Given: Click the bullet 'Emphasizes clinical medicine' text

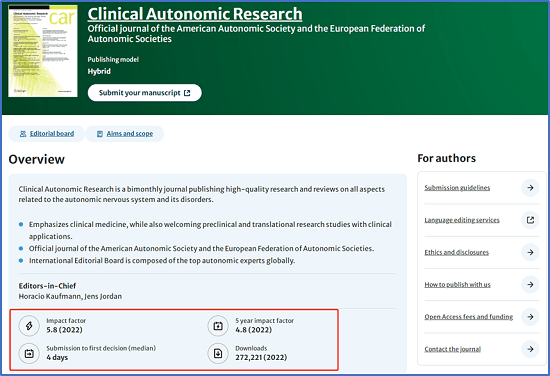Looking at the screenshot, I should click(210, 230).
